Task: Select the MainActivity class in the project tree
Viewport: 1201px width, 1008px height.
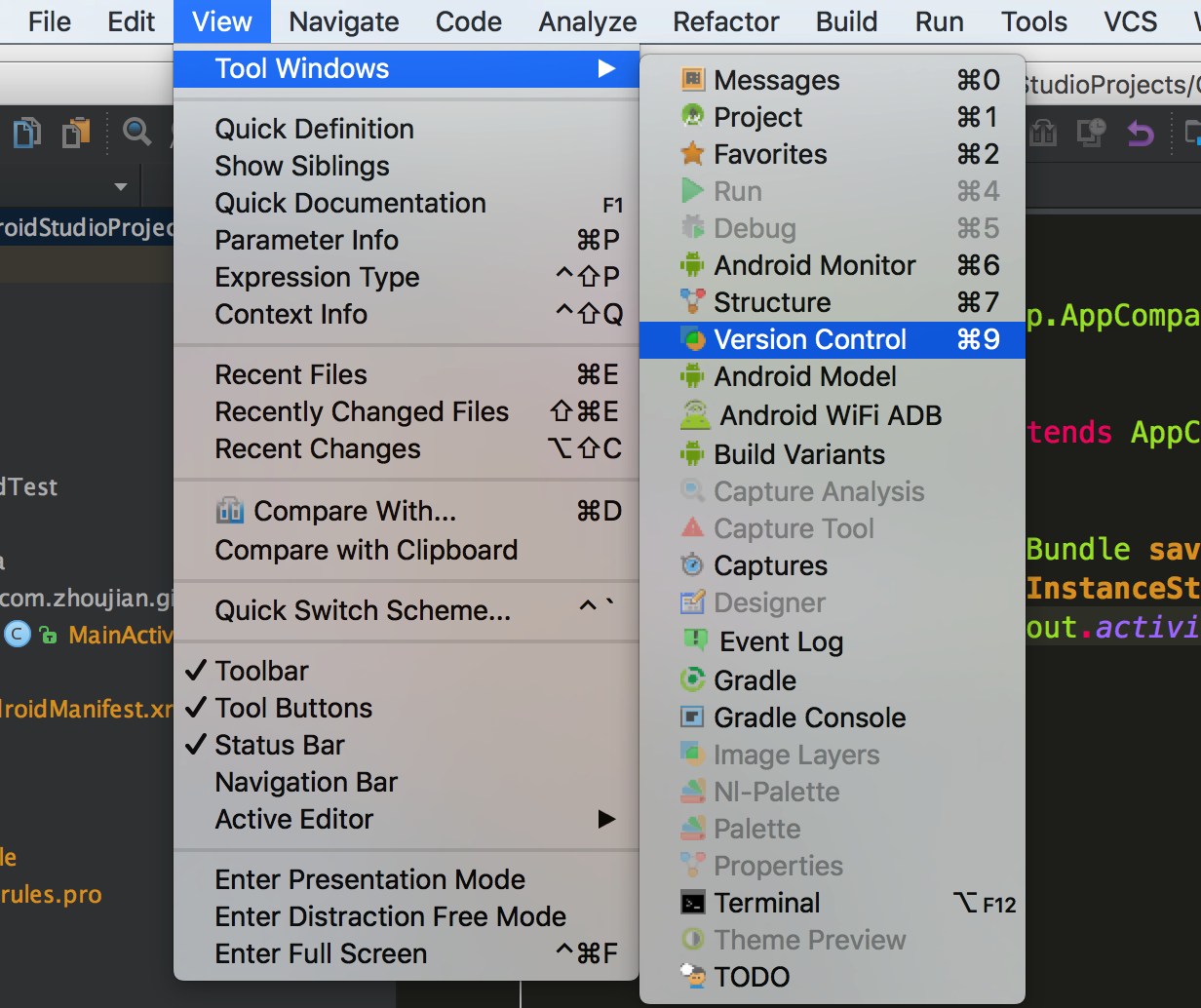Action: [x=119, y=635]
